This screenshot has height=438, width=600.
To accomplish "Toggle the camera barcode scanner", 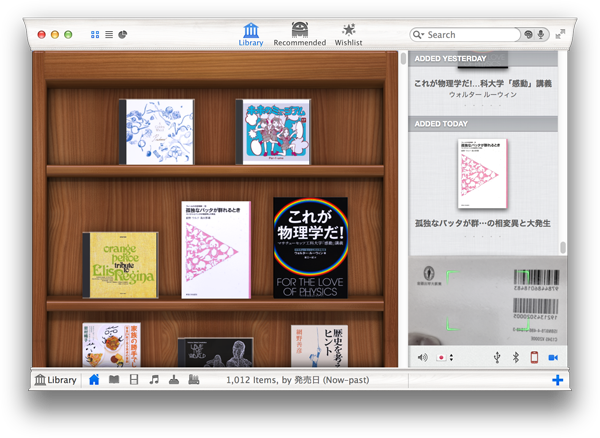I will tap(553, 357).
